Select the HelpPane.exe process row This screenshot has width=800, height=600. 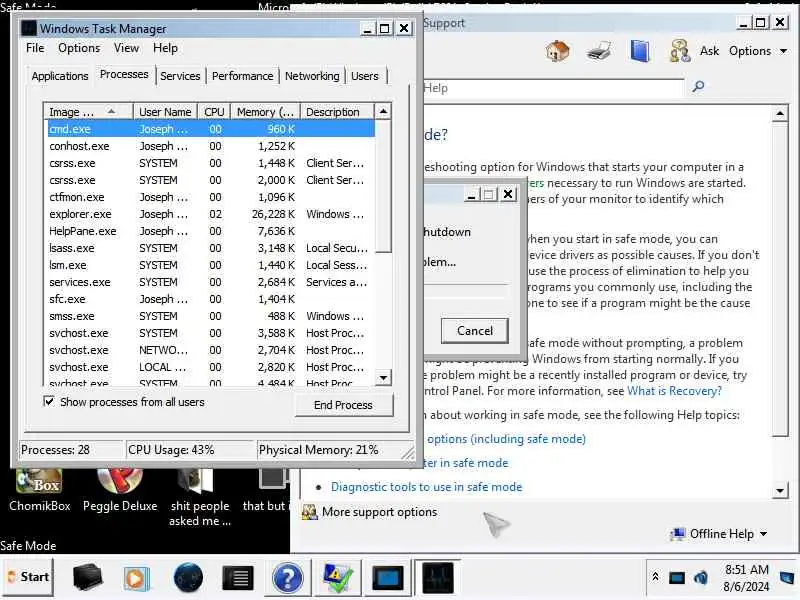(x=211, y=231)
